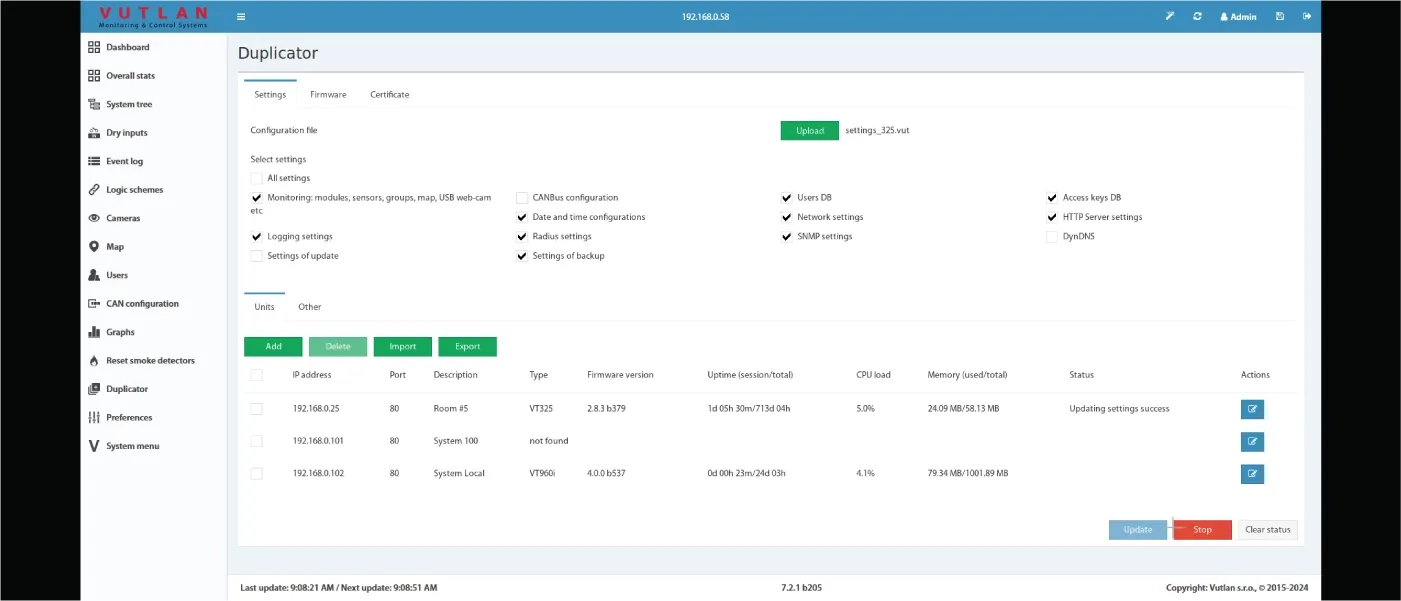Open Cameras from the sidebar
The image size is (1401, 601).
coord(123,218)
